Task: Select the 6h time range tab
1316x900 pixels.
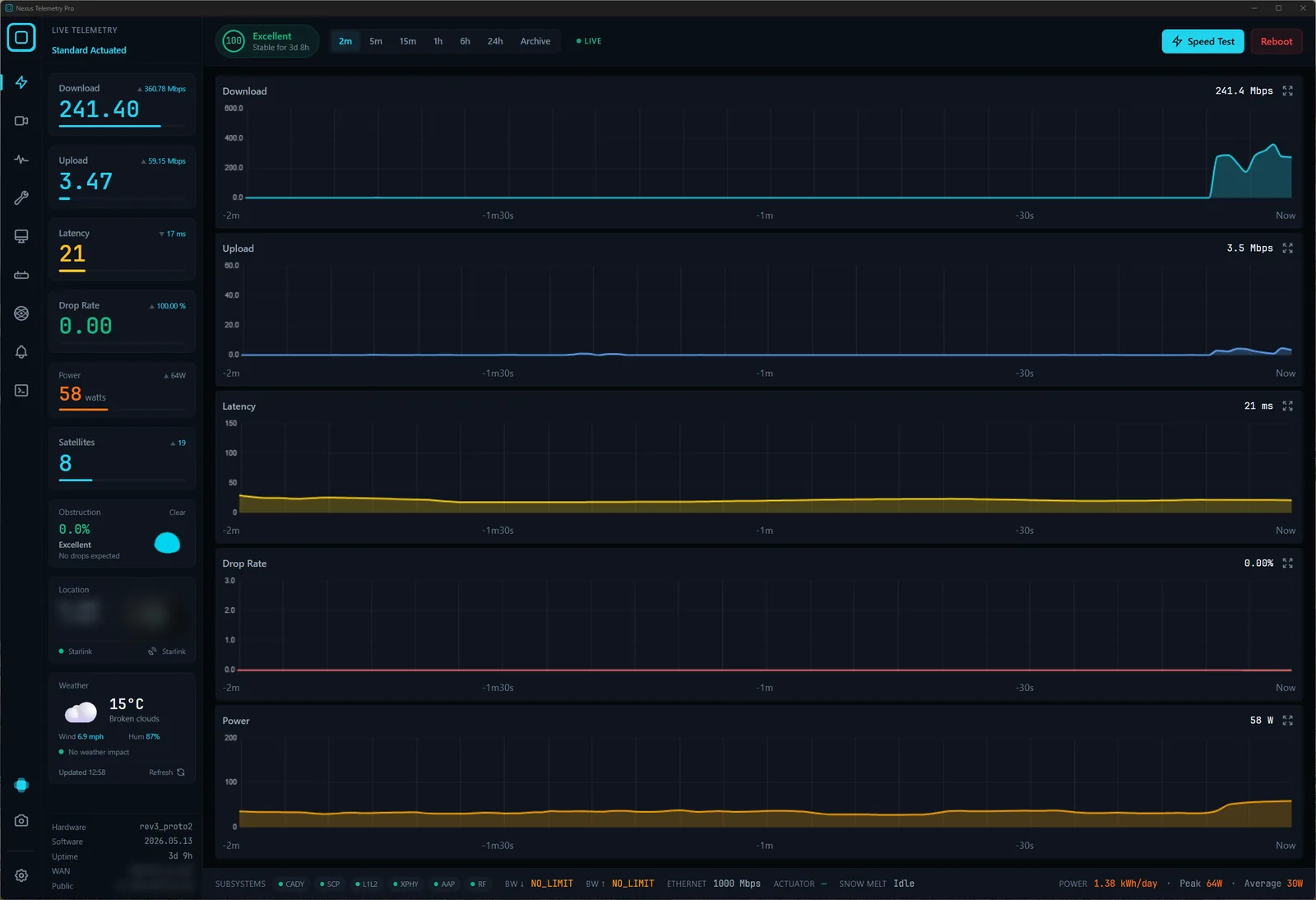Action: 466,41
